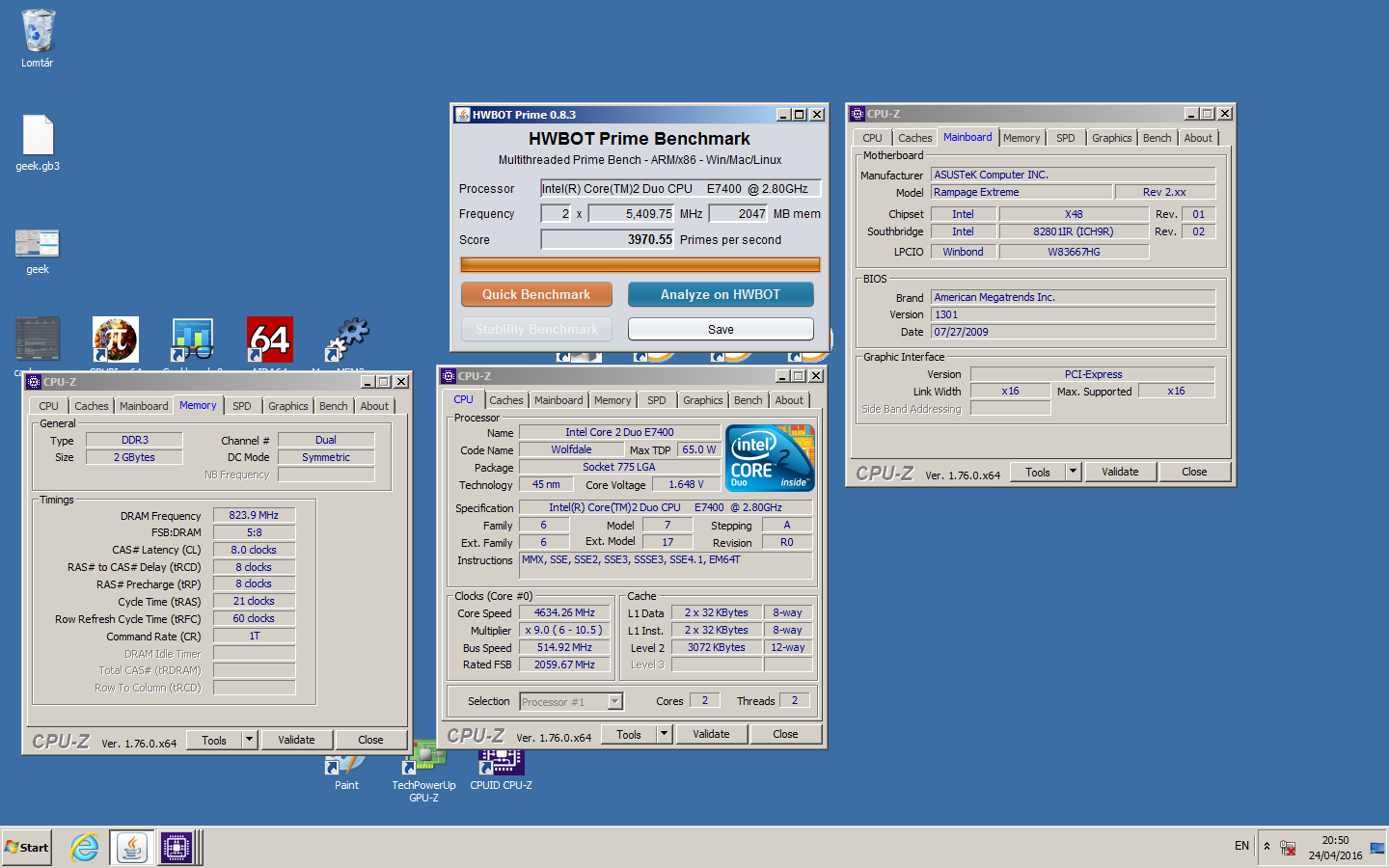Click Validate in Memory CPU-Z window
1389x868 pixels.
tap(296, 740)
